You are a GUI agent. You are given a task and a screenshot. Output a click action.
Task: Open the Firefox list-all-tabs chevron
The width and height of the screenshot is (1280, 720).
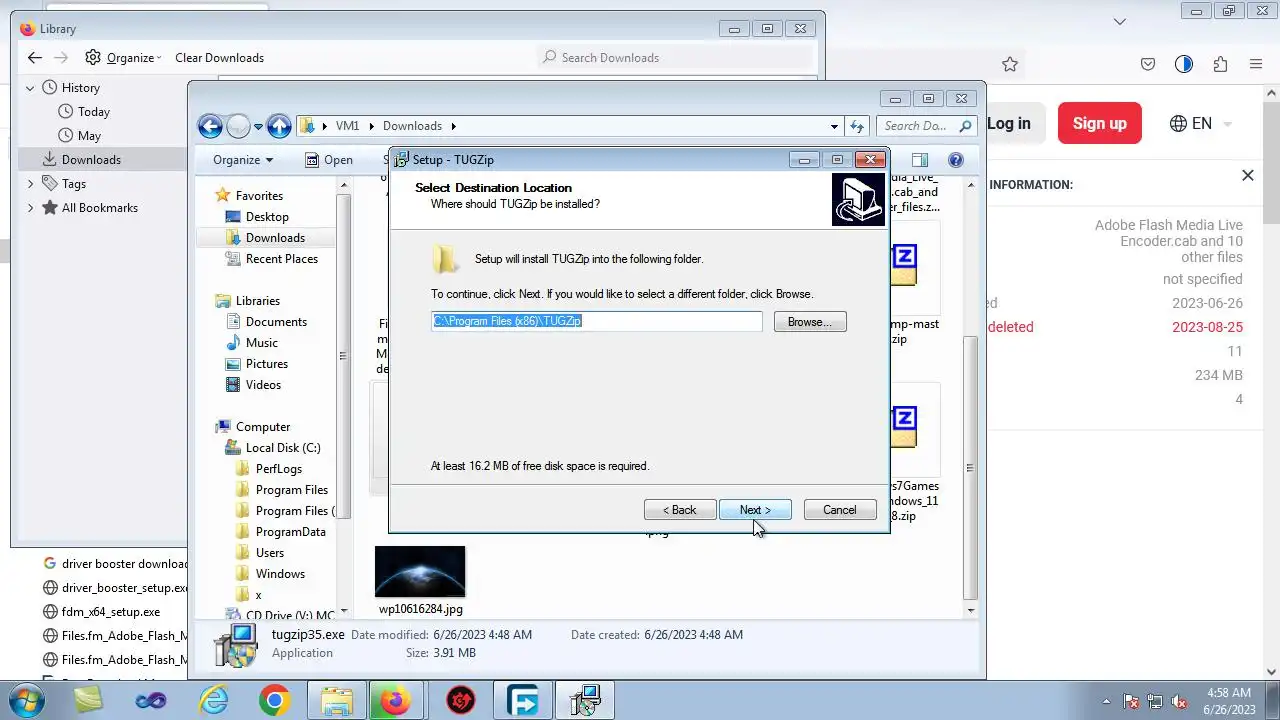coord(1120,21)
